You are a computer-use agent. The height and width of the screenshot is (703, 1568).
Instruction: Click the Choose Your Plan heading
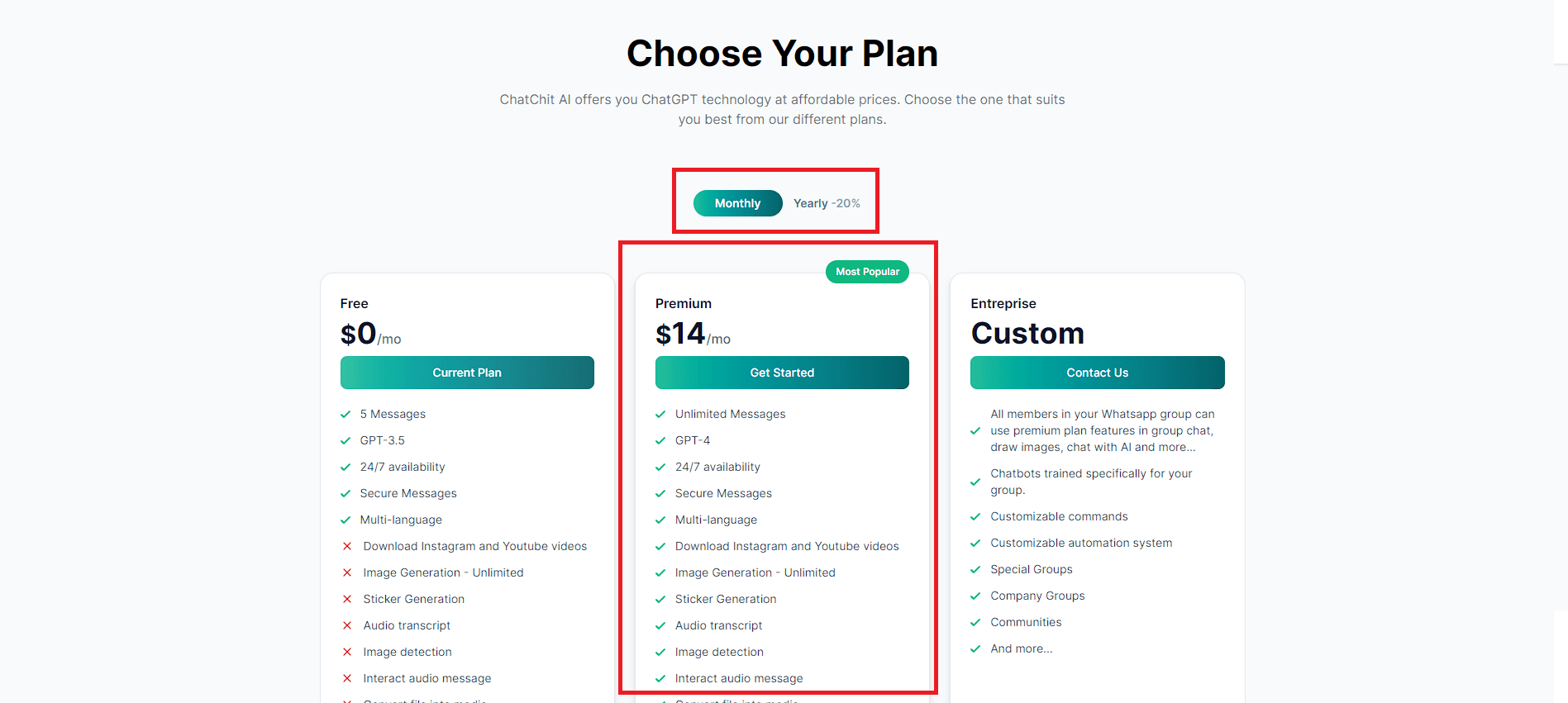point(782,54)
